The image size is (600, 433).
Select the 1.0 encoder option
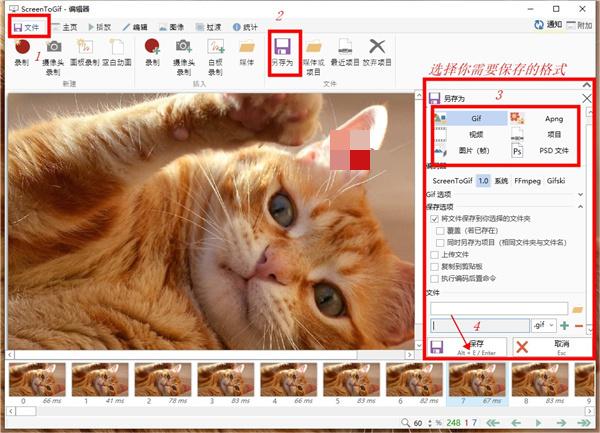tap(483, 181)
